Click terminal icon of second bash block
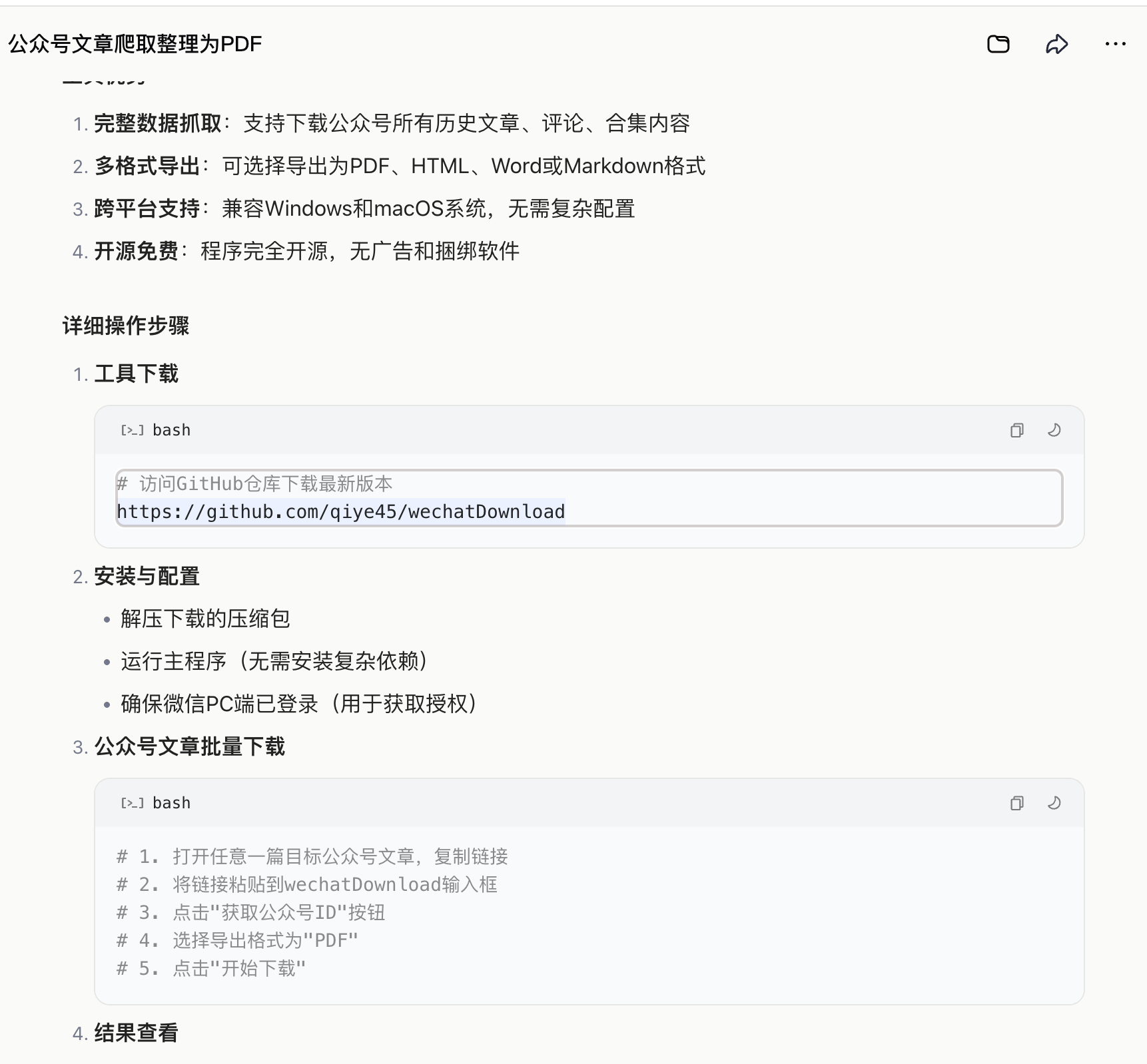Screen dimensions: 1147x1064 coord(132,803)
